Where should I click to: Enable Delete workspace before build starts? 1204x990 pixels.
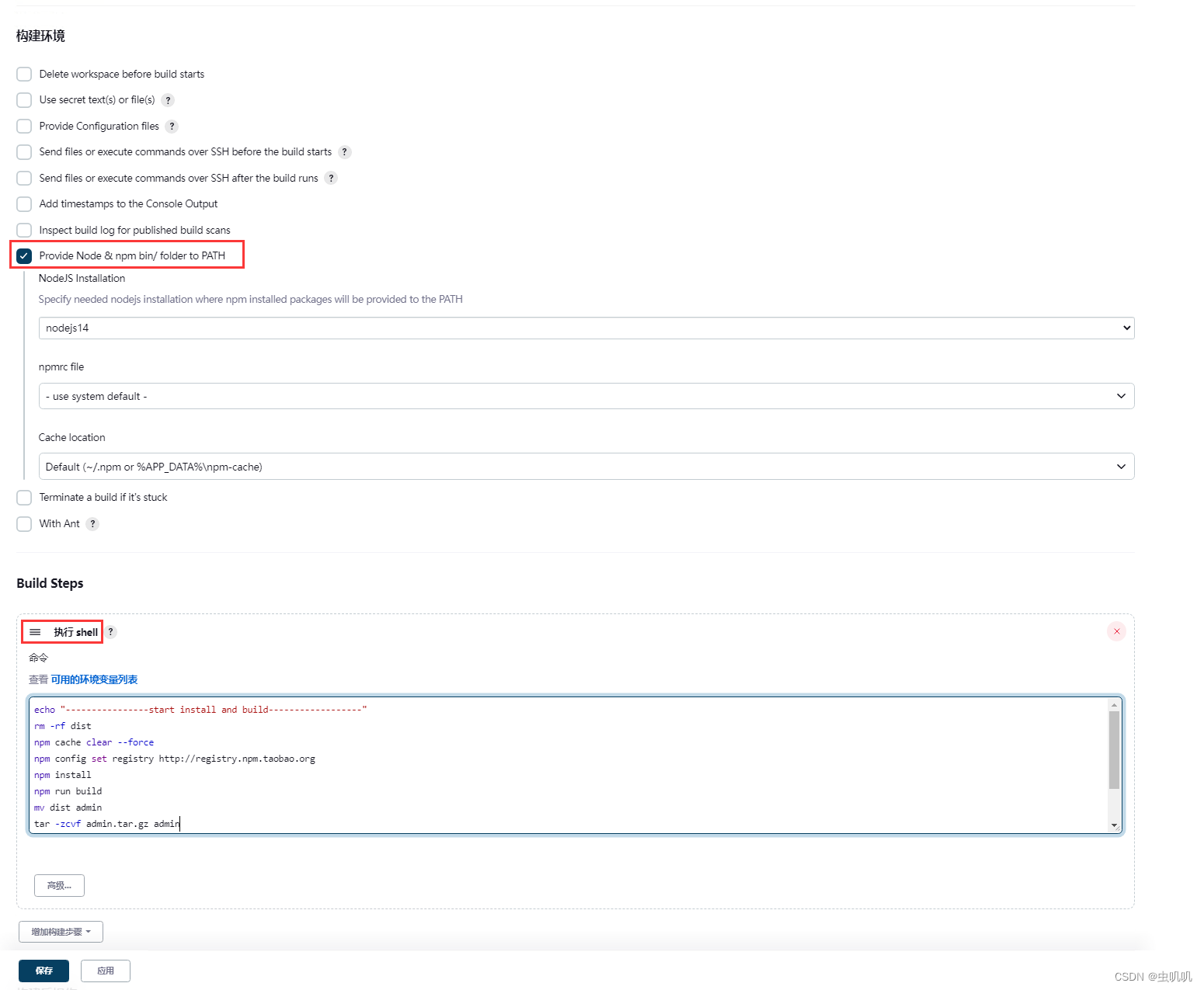[23, 74]
